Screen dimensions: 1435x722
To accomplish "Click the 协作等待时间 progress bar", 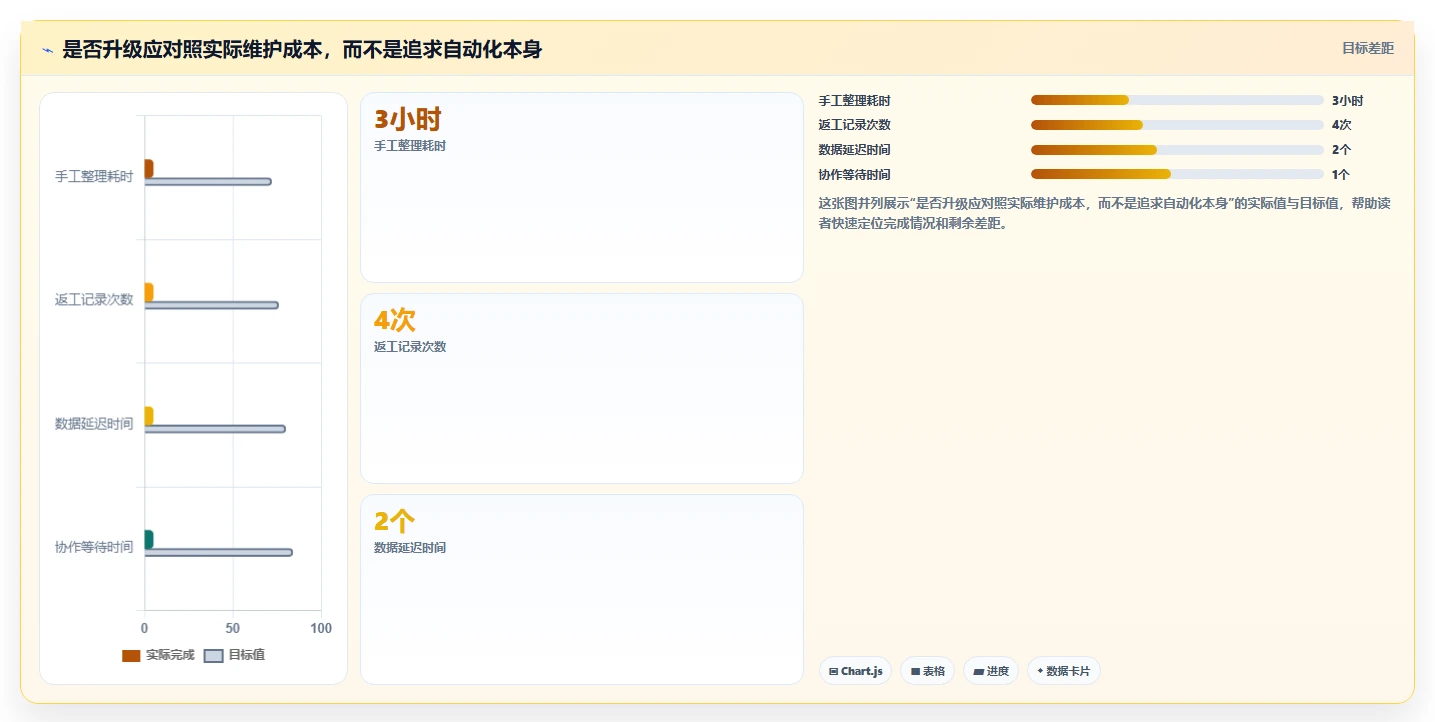I will click(x=1177, y=174).
